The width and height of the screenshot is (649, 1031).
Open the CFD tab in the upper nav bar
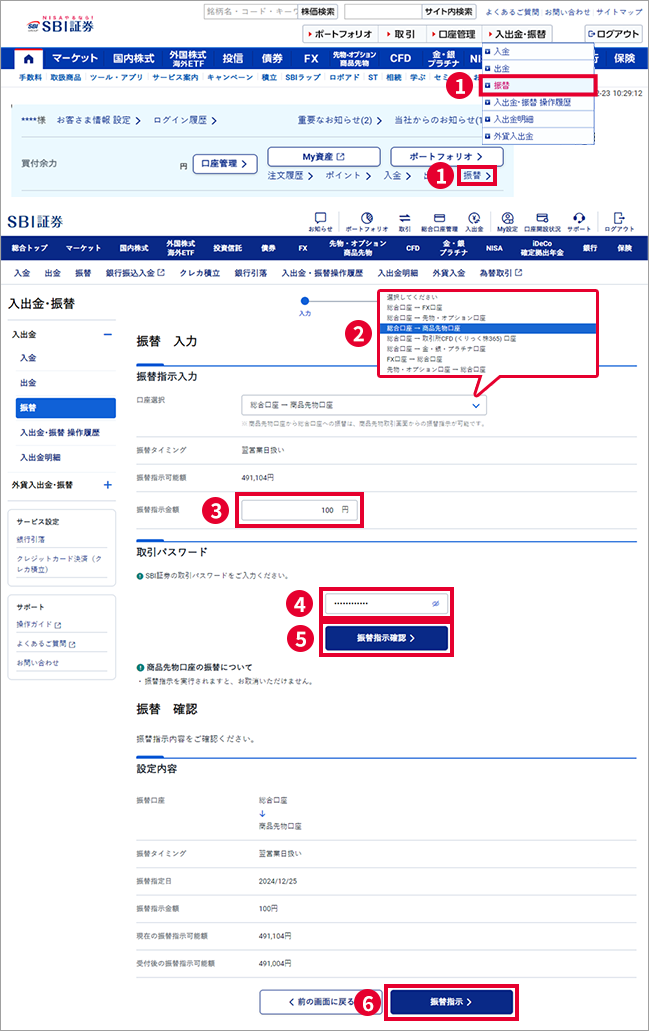[x=400, y=59]
